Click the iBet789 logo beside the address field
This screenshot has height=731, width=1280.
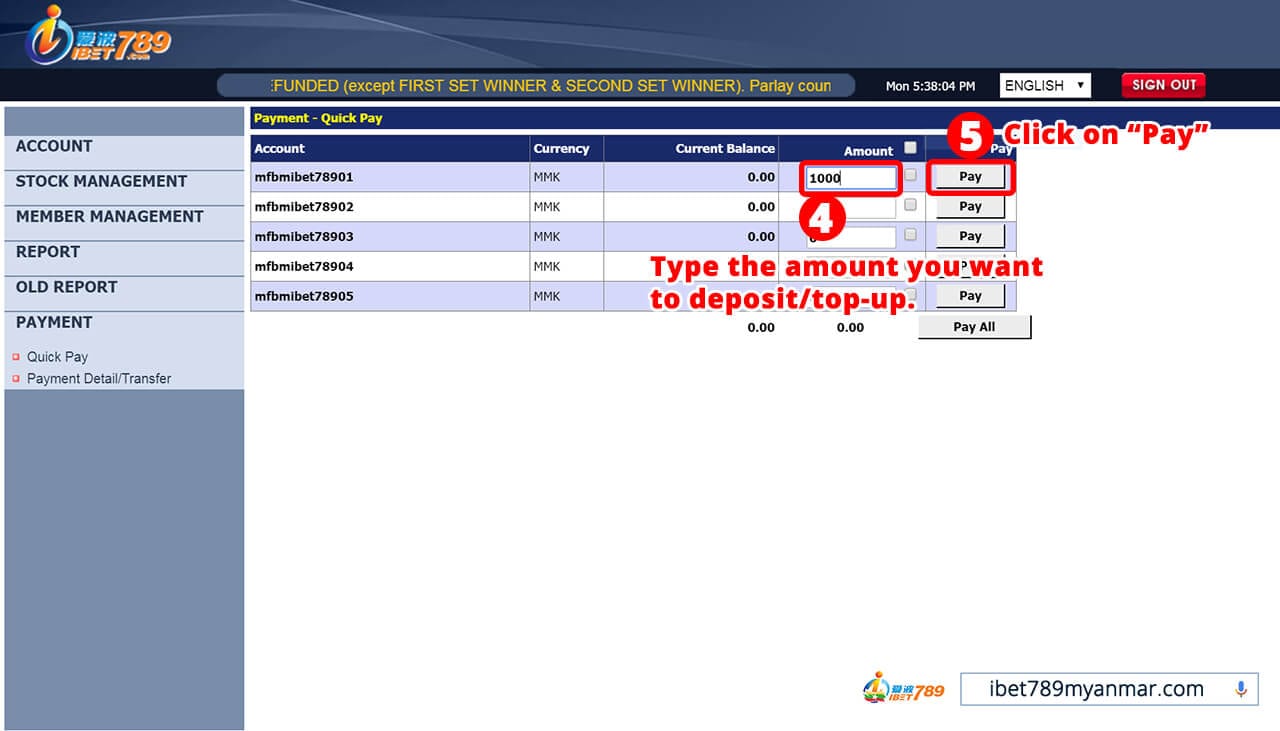click(905, 688)
